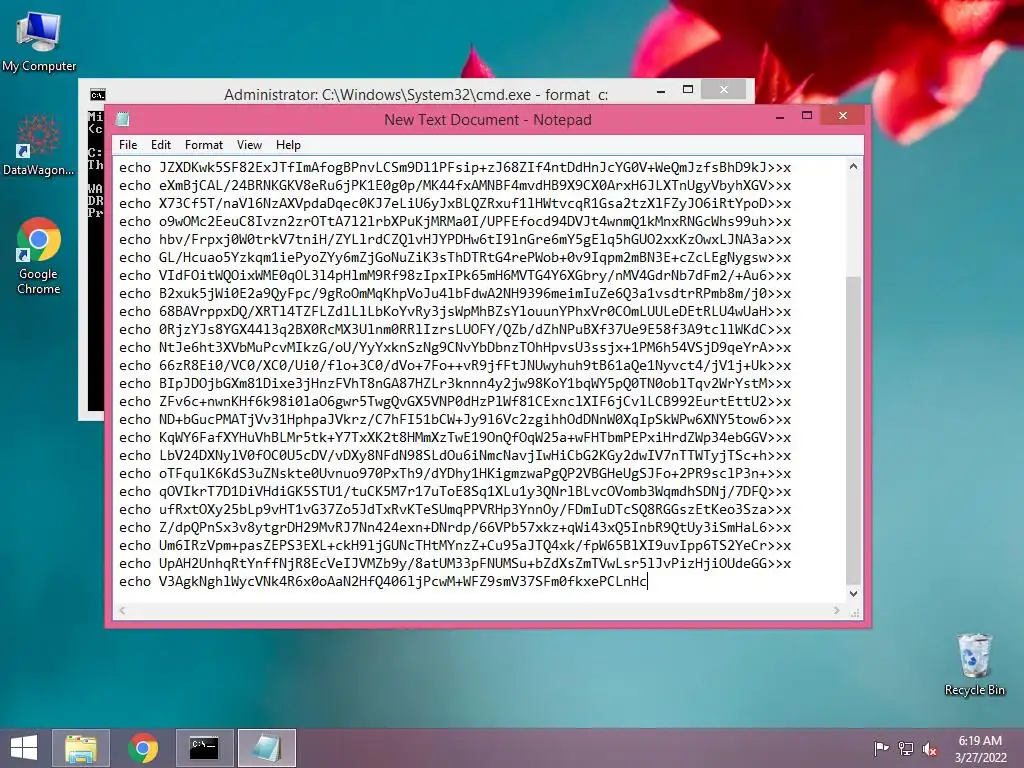Click the line starting "echo hbv/Frpxj0W0trkV7"

click(x=455, y=240)
